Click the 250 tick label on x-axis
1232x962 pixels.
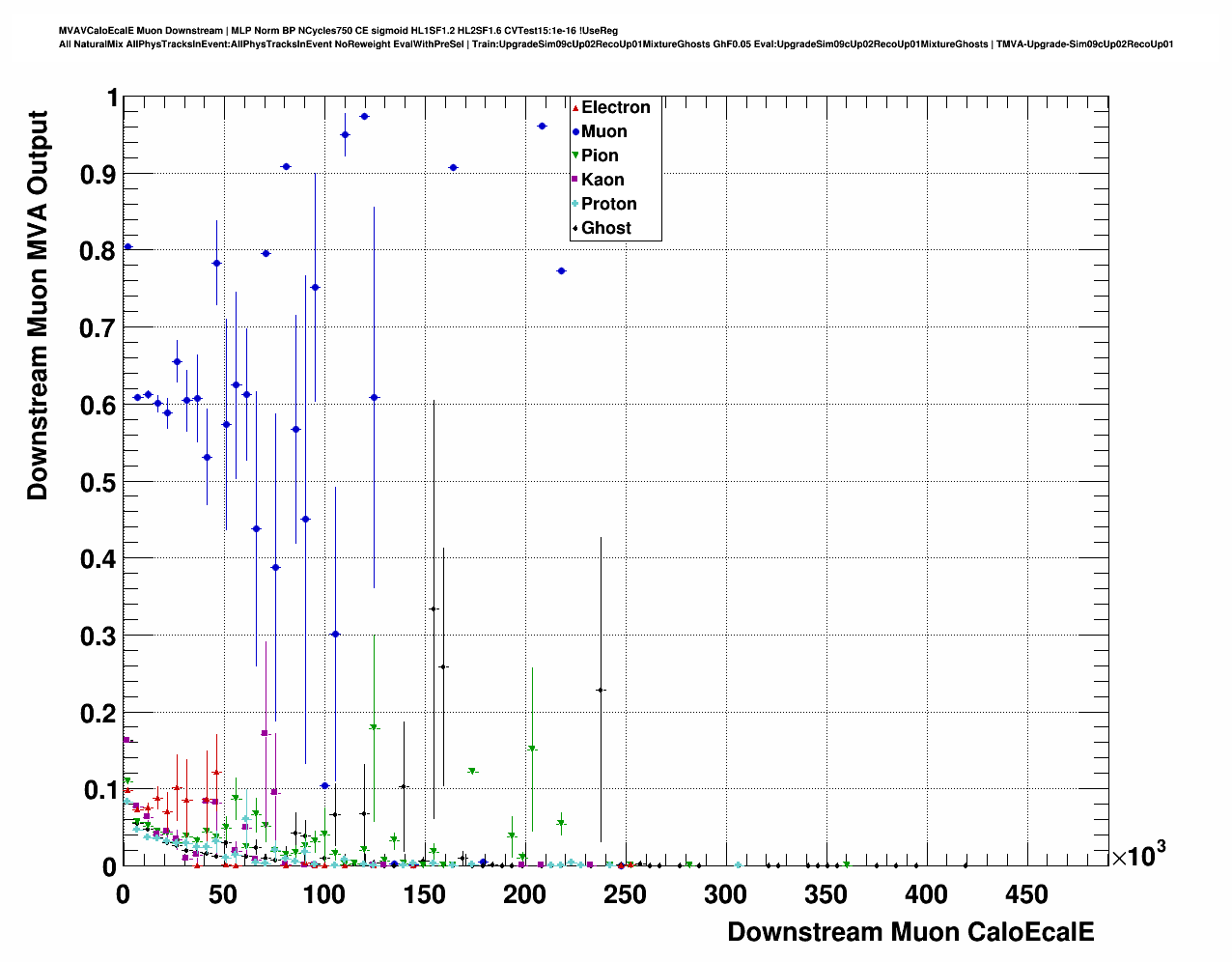click(625, 895)
